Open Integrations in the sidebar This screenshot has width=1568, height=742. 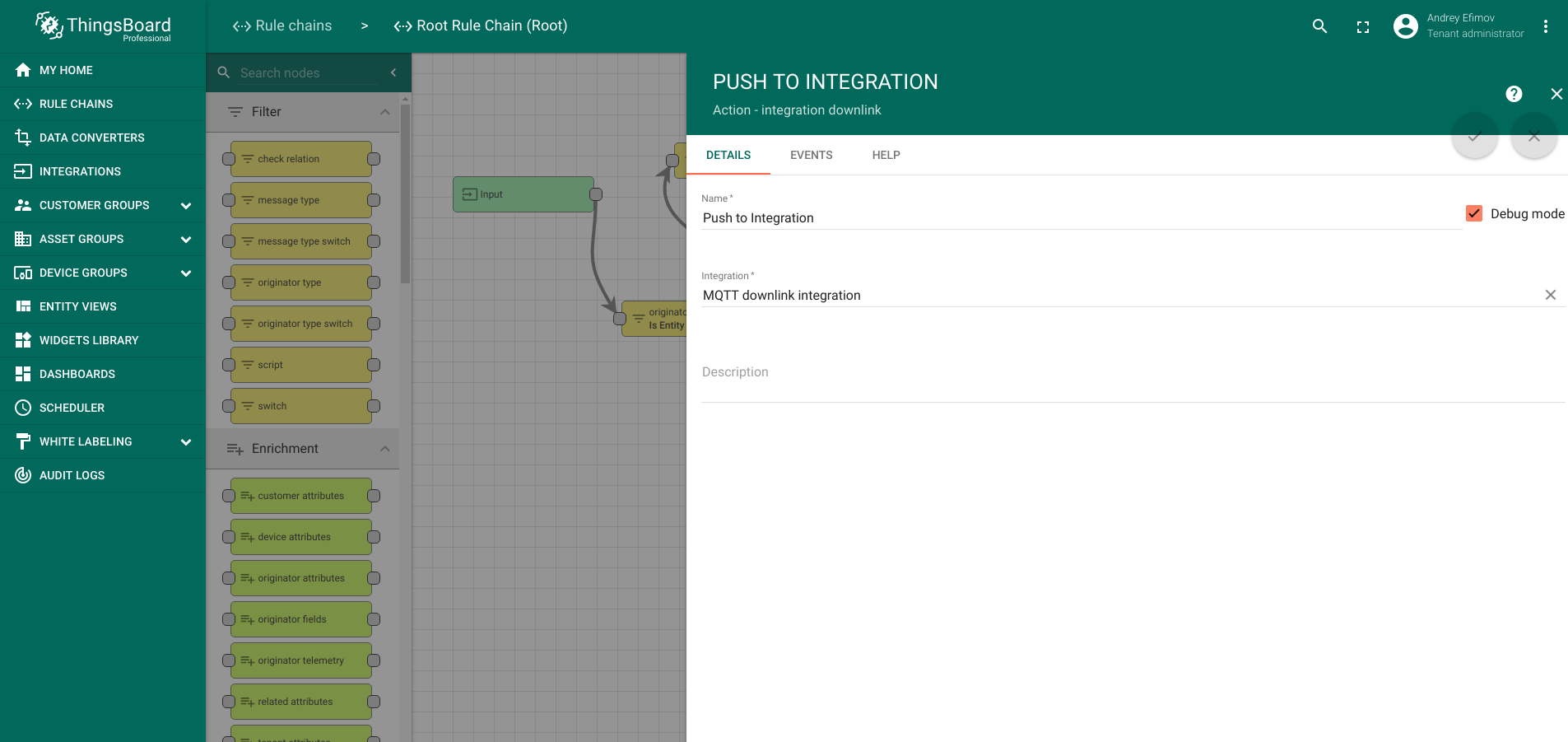tap(80, 171)
